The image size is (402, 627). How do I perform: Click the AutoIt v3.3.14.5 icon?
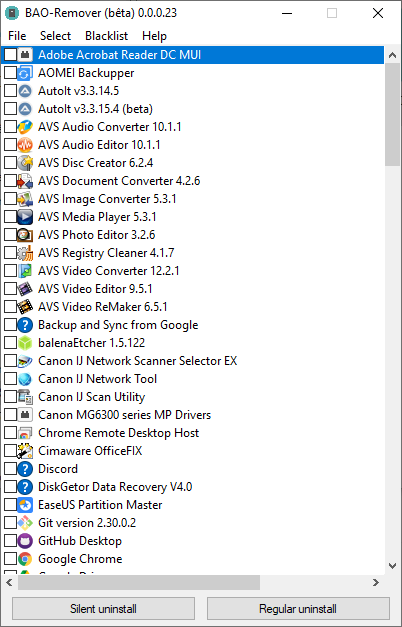[25, 91]
